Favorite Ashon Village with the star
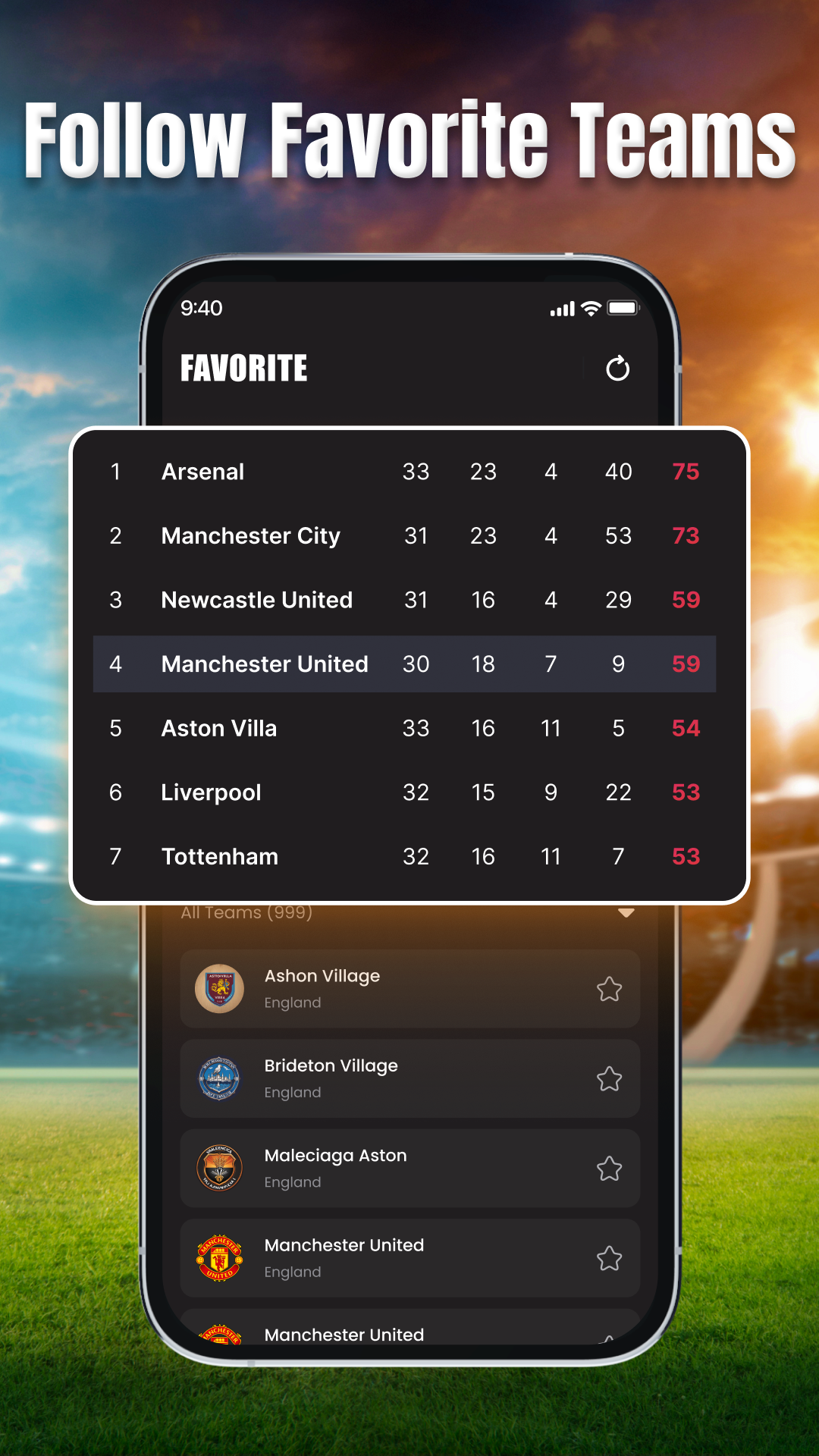Viewport: 819px width, 1456px height. 609,989
